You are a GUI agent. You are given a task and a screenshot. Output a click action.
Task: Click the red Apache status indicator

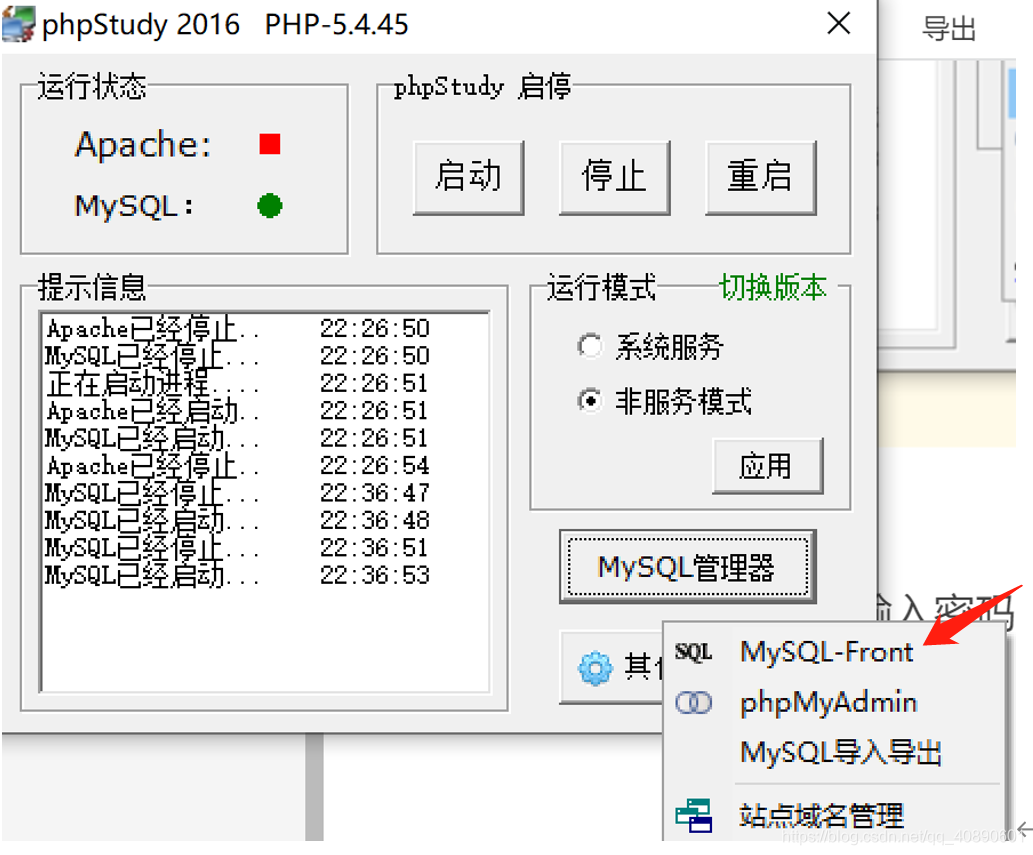(x=268, y=144)
